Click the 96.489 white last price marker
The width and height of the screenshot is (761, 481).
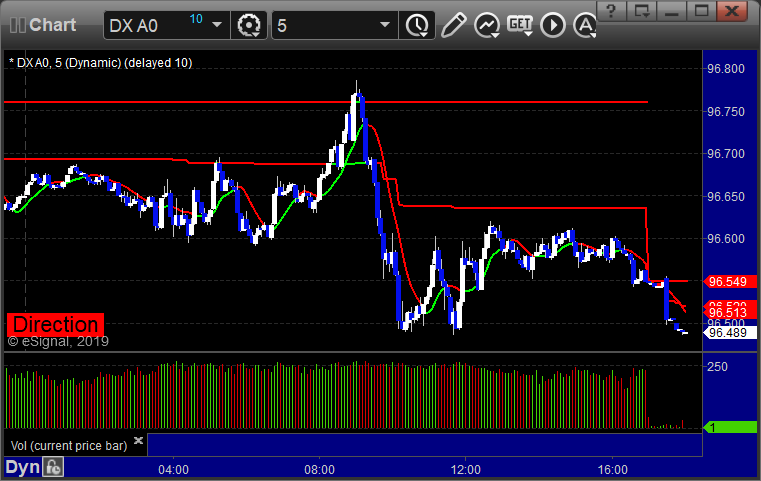729,332
